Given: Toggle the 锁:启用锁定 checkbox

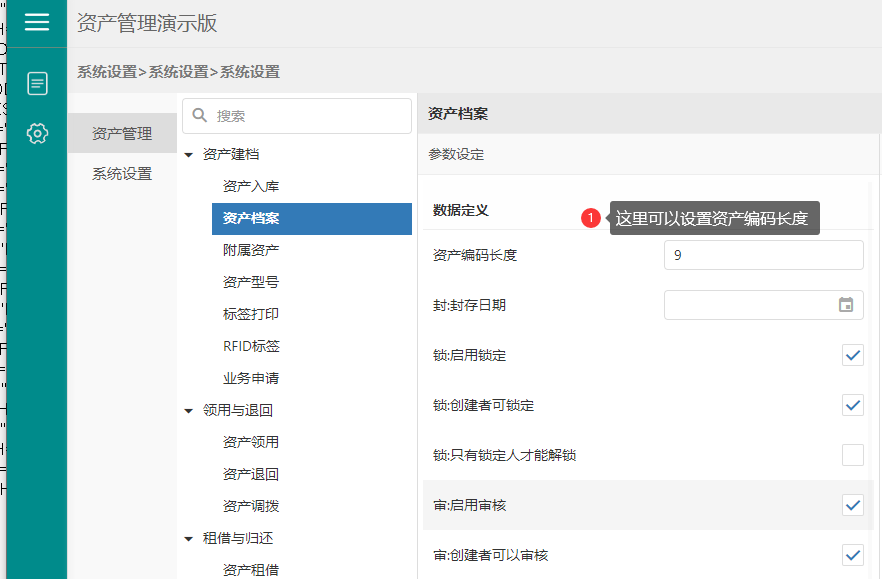Looking at the screenshot, I should [852, 355].
